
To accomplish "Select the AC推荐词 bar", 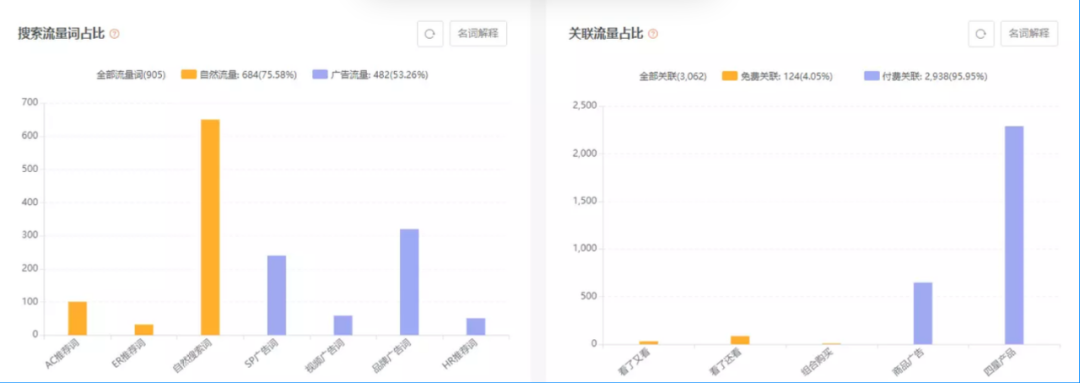I will (77, 318).
